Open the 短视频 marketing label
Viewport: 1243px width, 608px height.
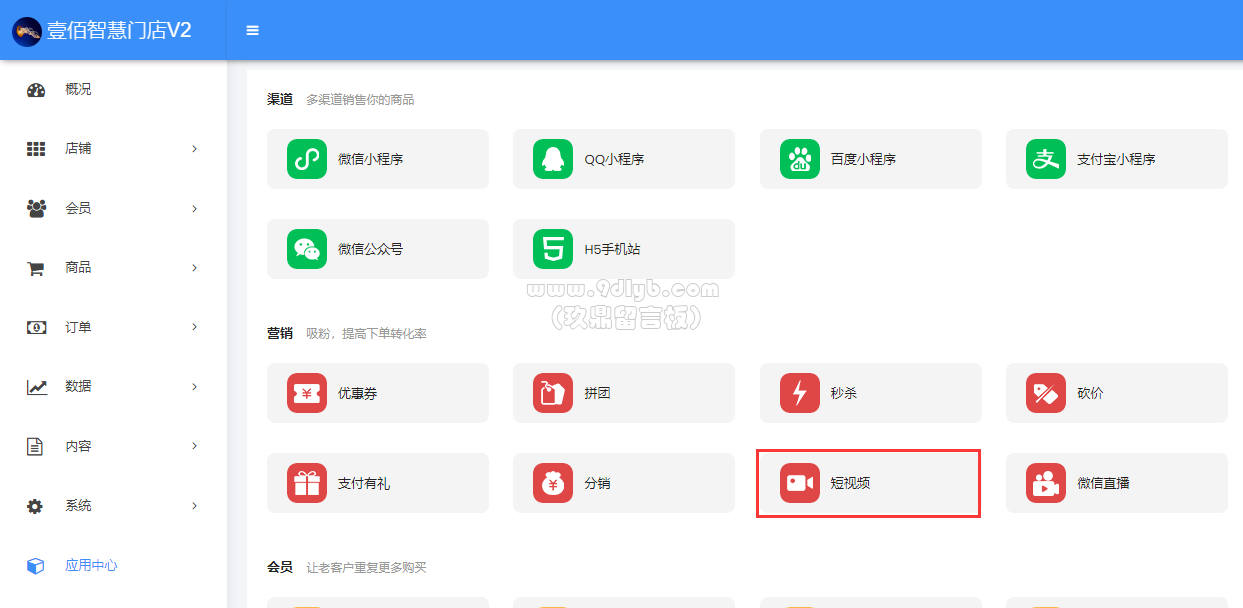[850, 483]
